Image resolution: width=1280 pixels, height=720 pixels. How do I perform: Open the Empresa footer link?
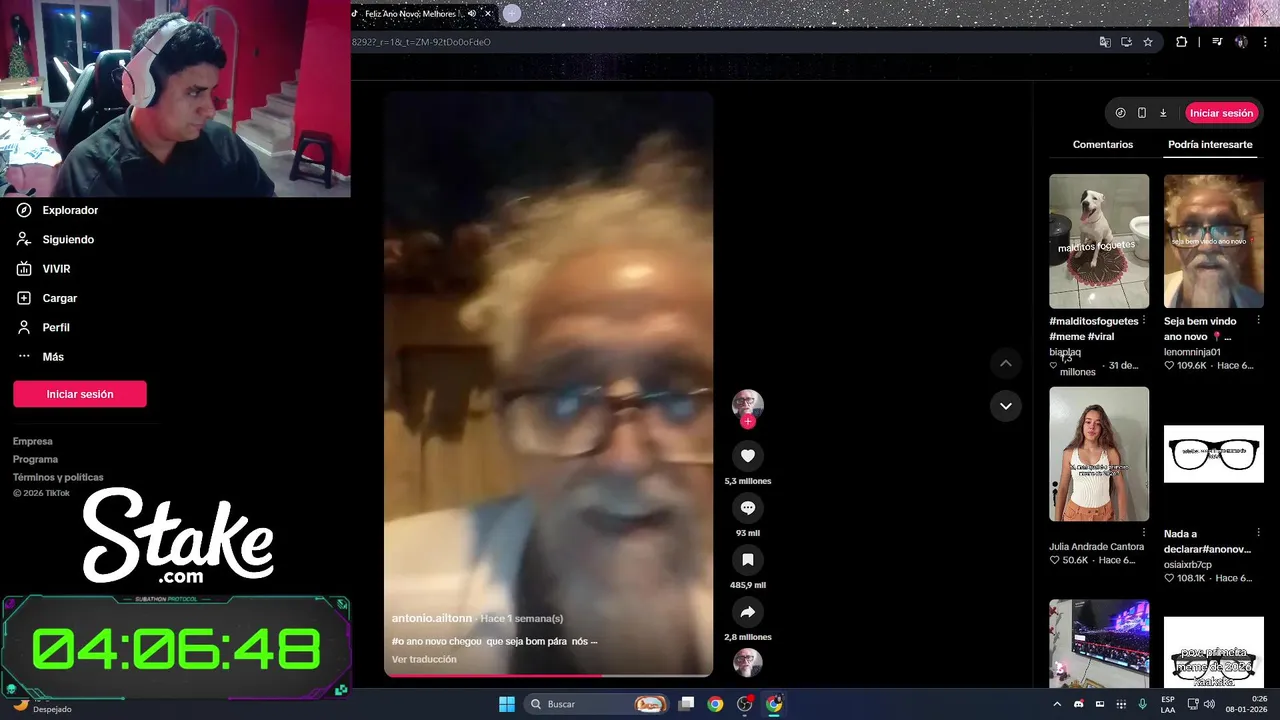pos(33,441)
